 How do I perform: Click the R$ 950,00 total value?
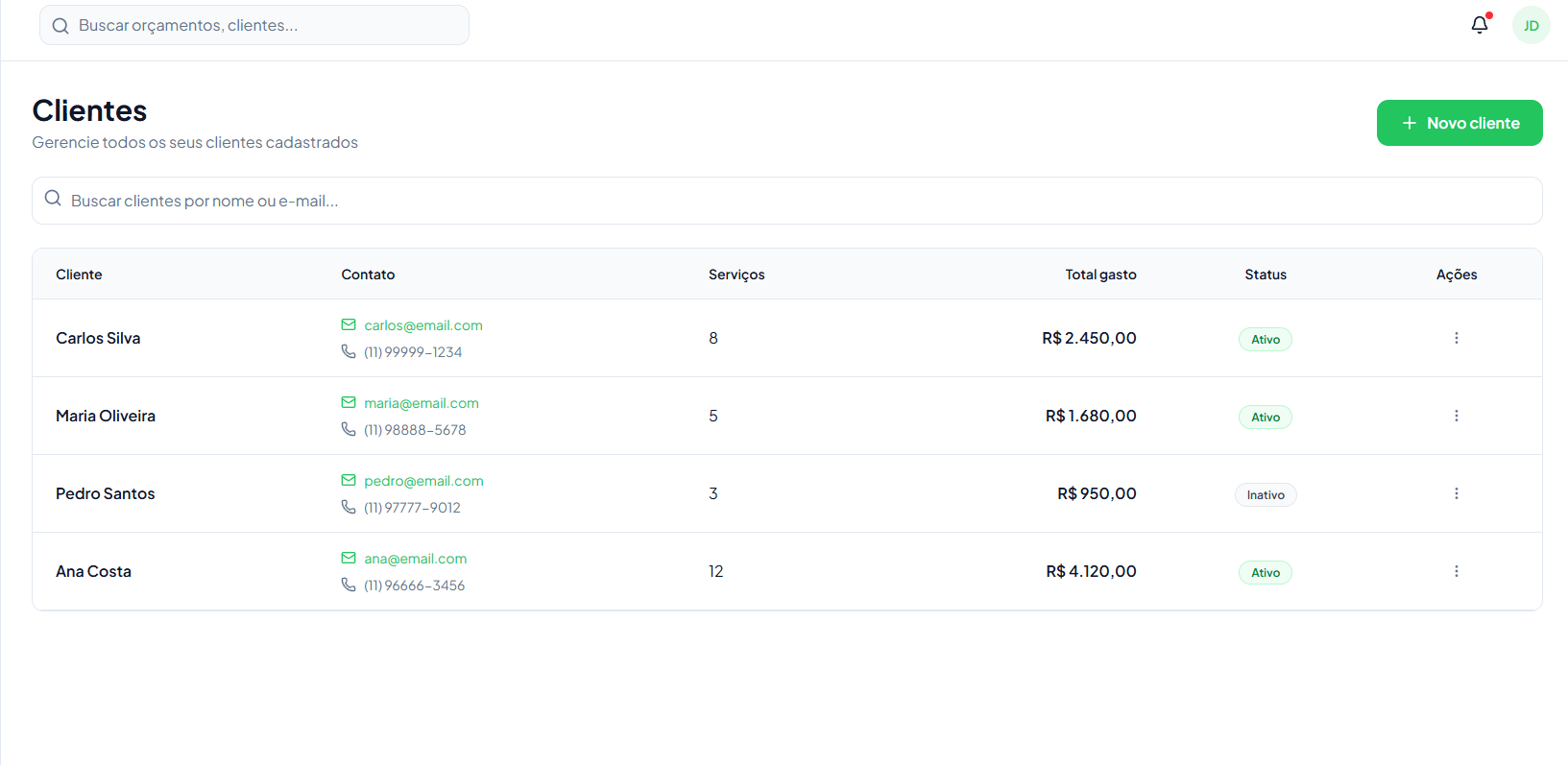(x=1097, y=493)
